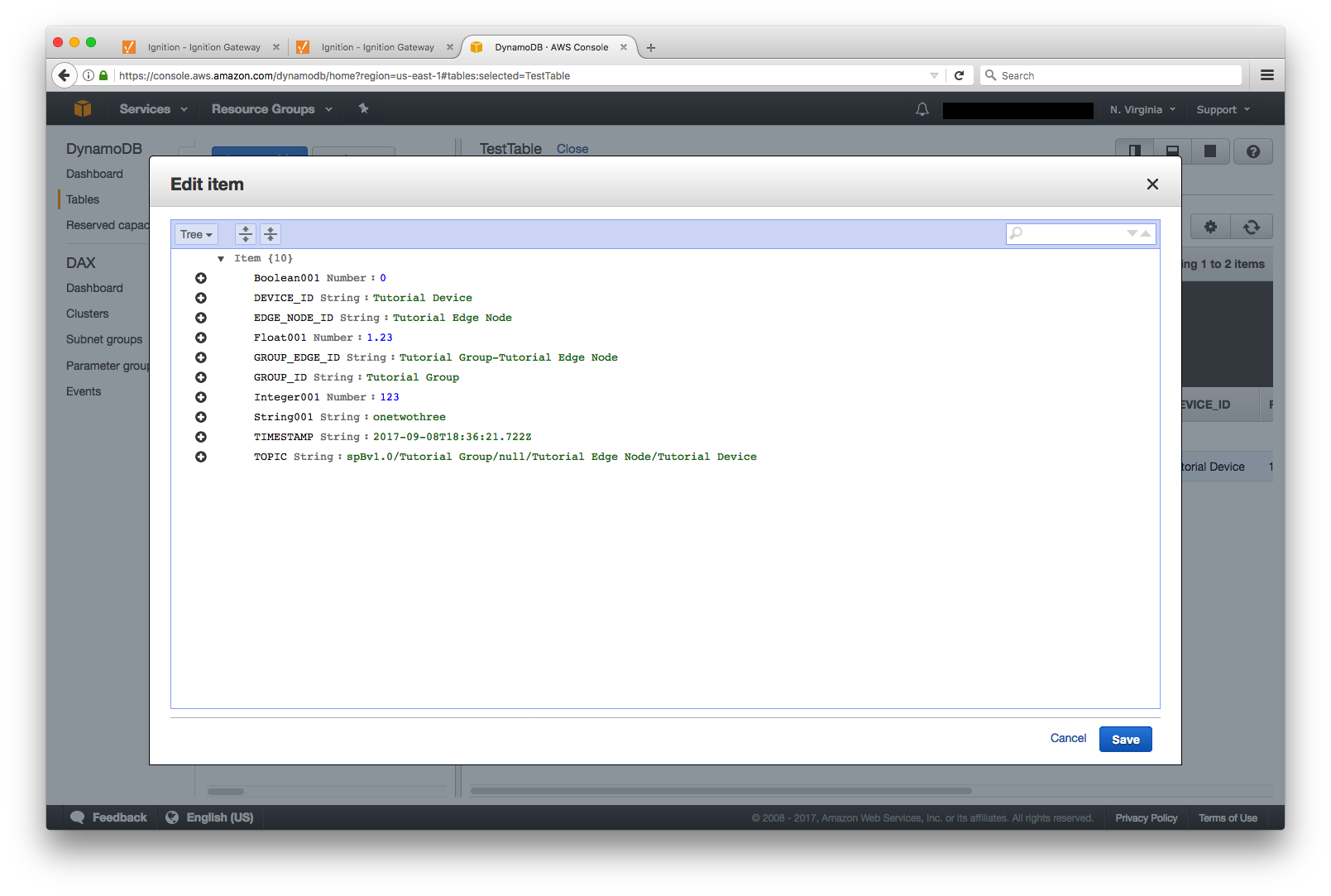Edit the String001 value onetwothree
The image size is (1331, 896).
tap(409, 417)
